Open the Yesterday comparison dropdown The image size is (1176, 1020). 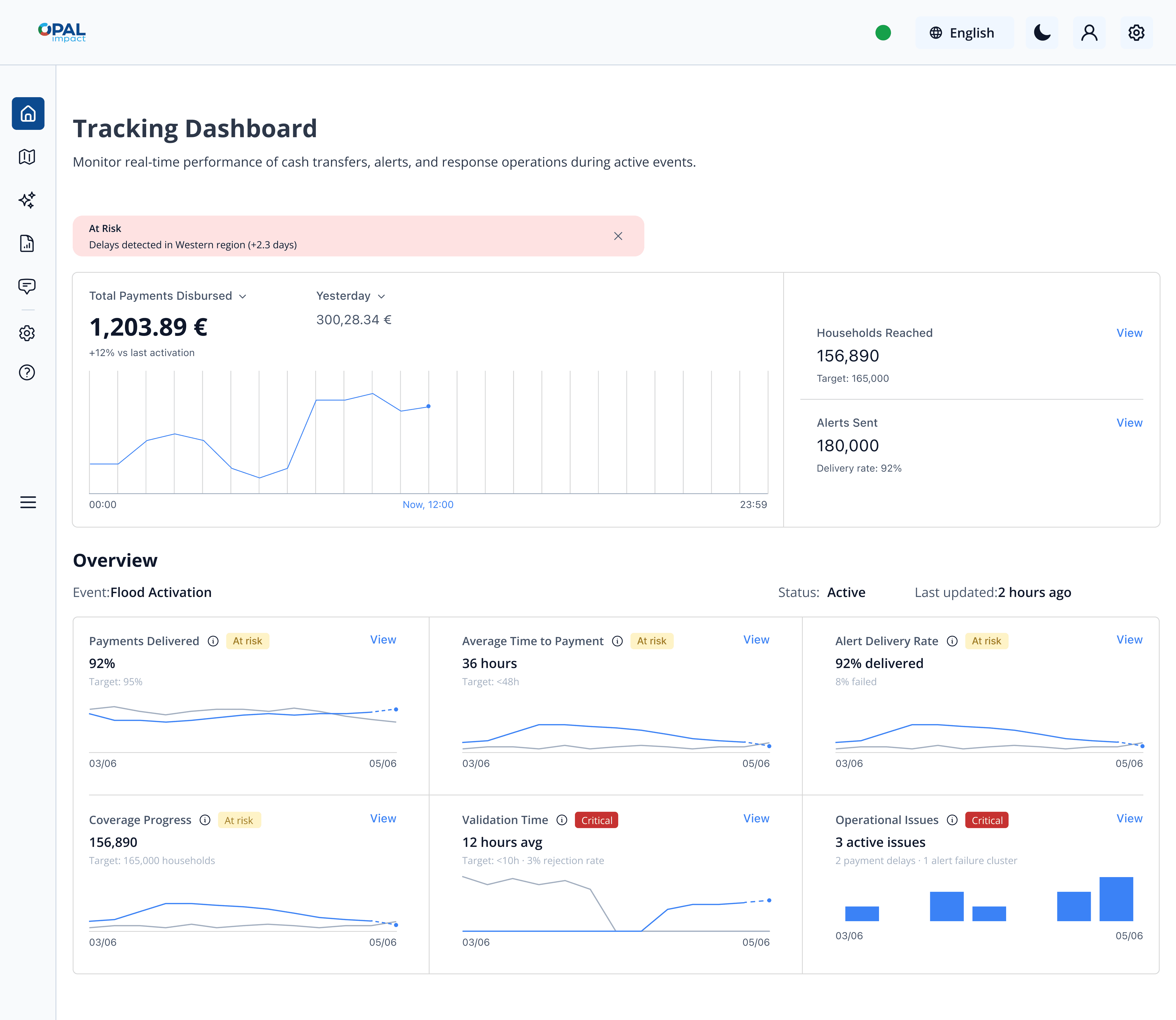(351, 296)
